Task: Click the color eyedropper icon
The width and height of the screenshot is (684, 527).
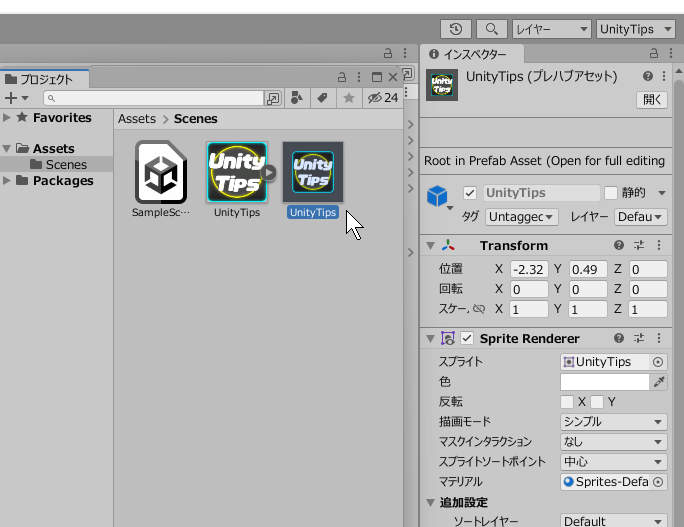Action: pos(659,382)
